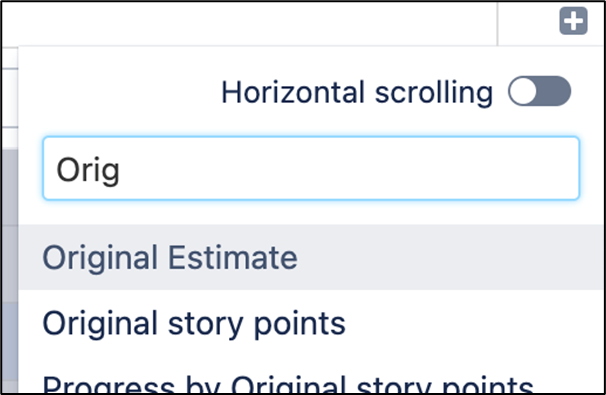606x395 pixels.
Task: Focus the blue-outlined filter text box
Action: pos(311,168)
